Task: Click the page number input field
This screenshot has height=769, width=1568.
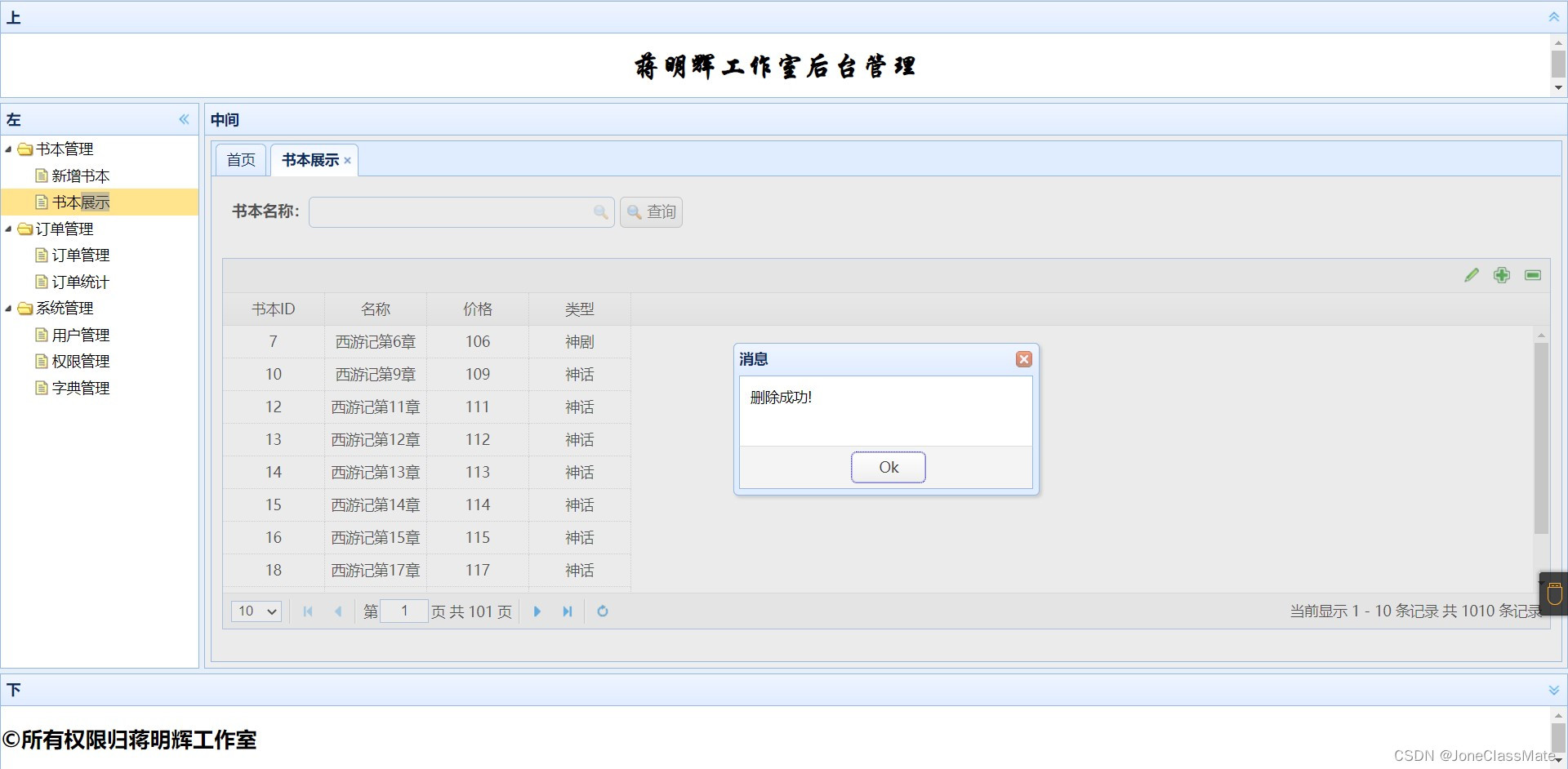Action: 404,611
